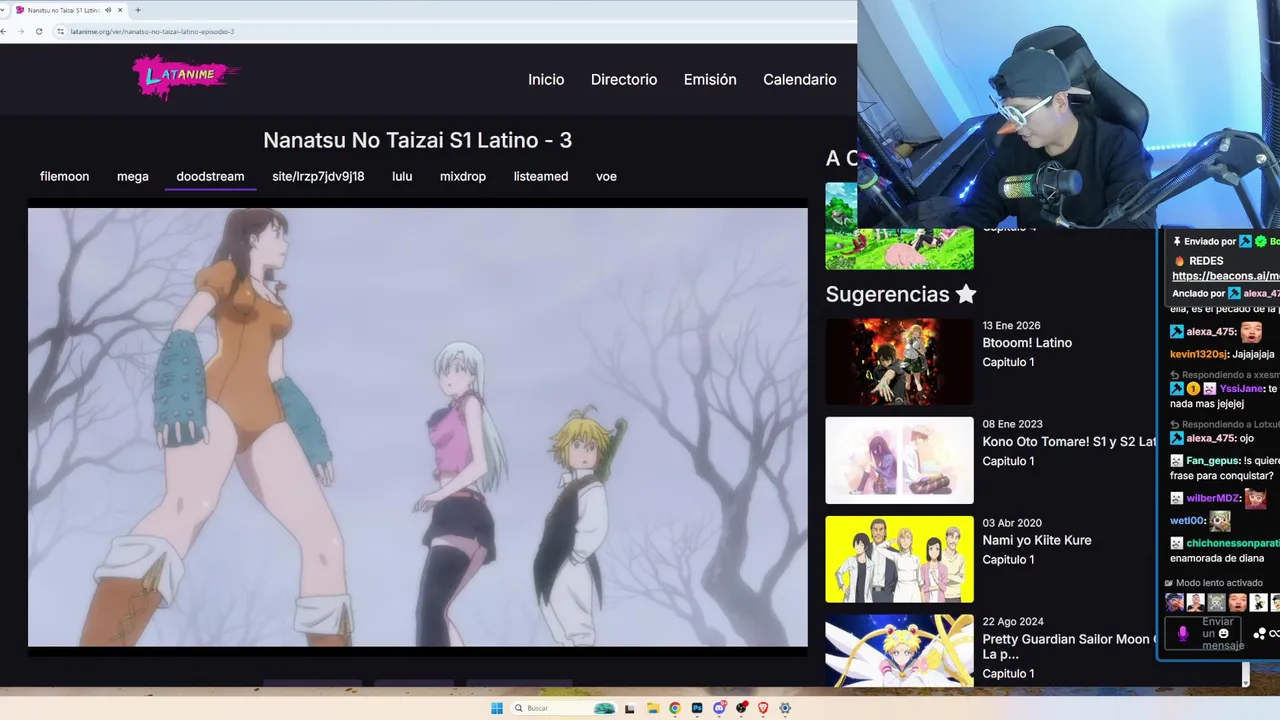Open Pretty Guardian Sailor Moon thumbnail
This screenshot has height=720, width=1280.
coord(899,651)
